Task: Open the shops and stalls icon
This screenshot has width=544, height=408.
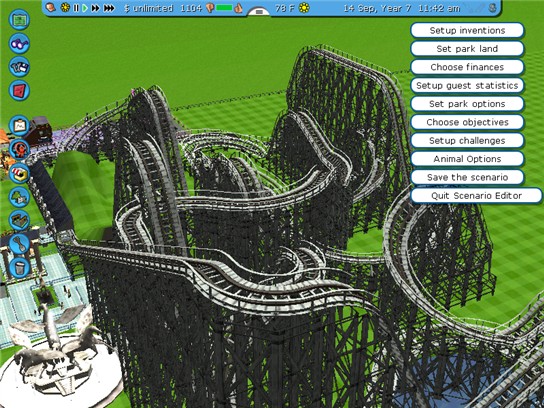Action: point(19,173)
